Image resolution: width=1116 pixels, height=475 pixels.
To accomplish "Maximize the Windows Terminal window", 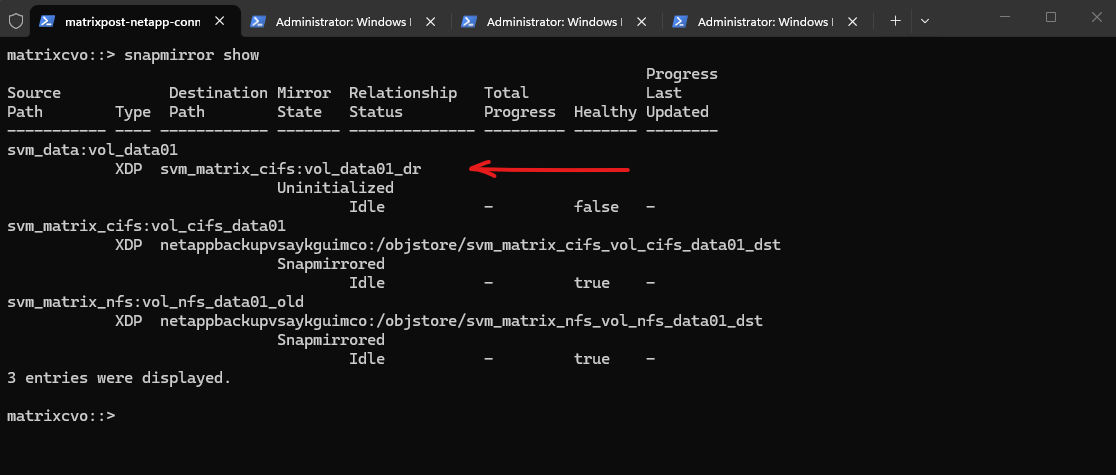I will click(x=1051, y=18).
